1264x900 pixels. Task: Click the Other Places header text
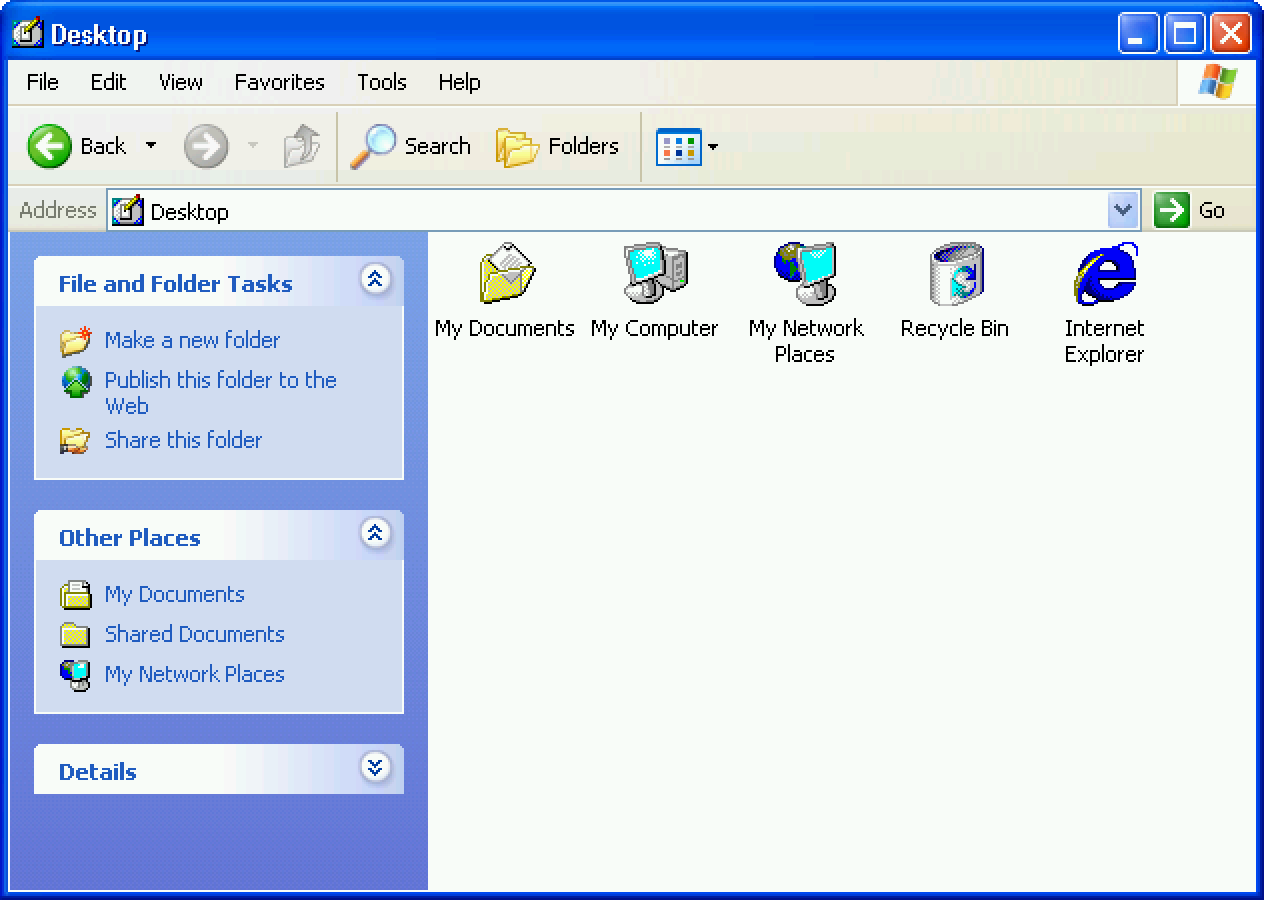pos(129,538)
